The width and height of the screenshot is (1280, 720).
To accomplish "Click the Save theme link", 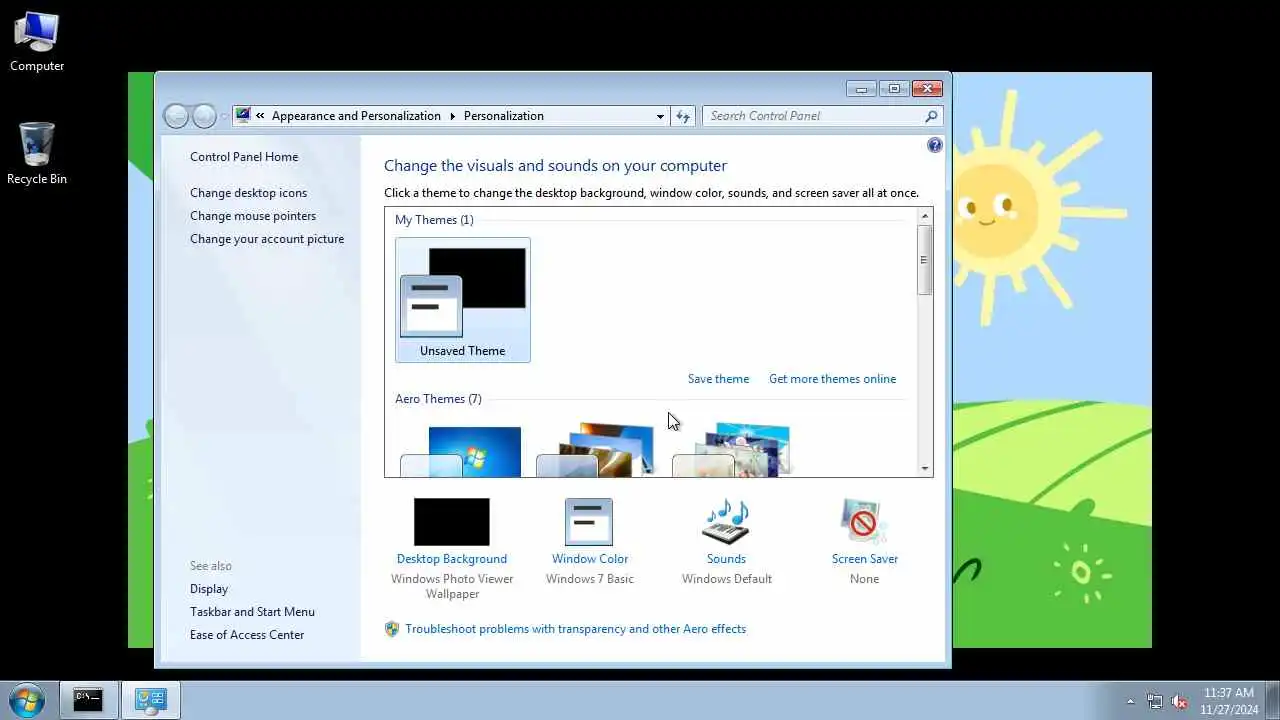I will [x=718, y=379].
